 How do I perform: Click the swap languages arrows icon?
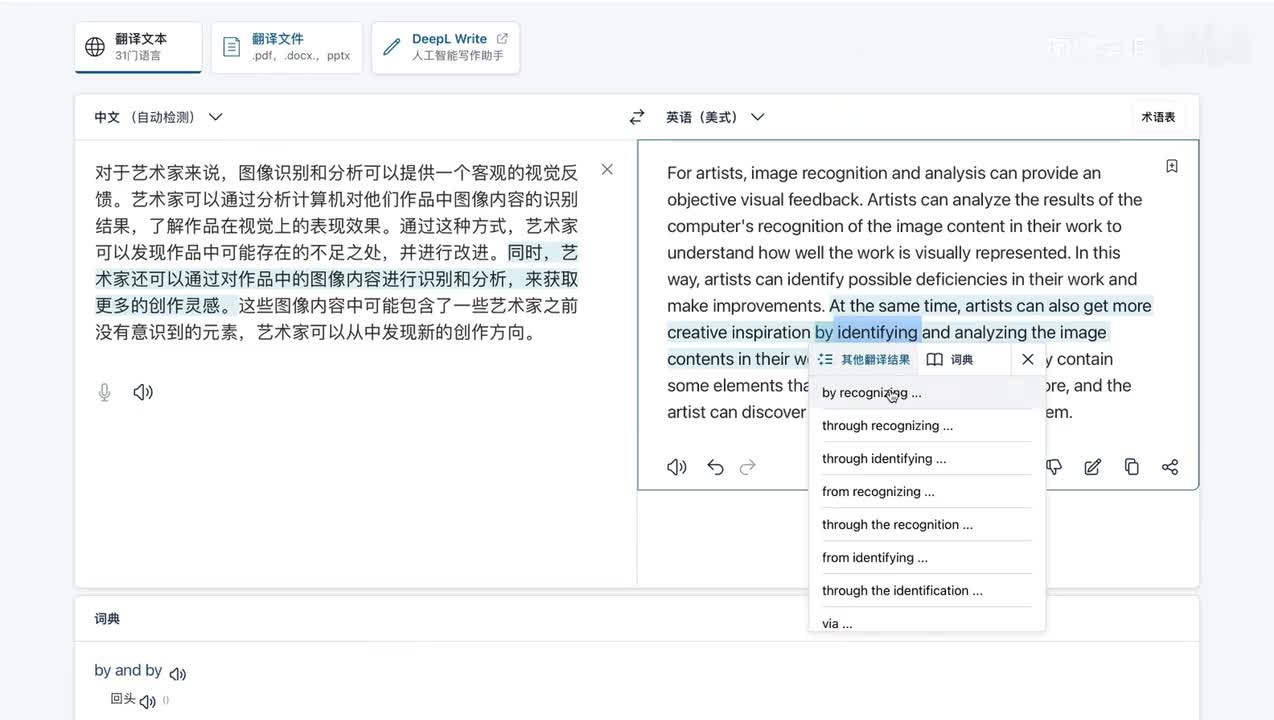pos(637,117)
